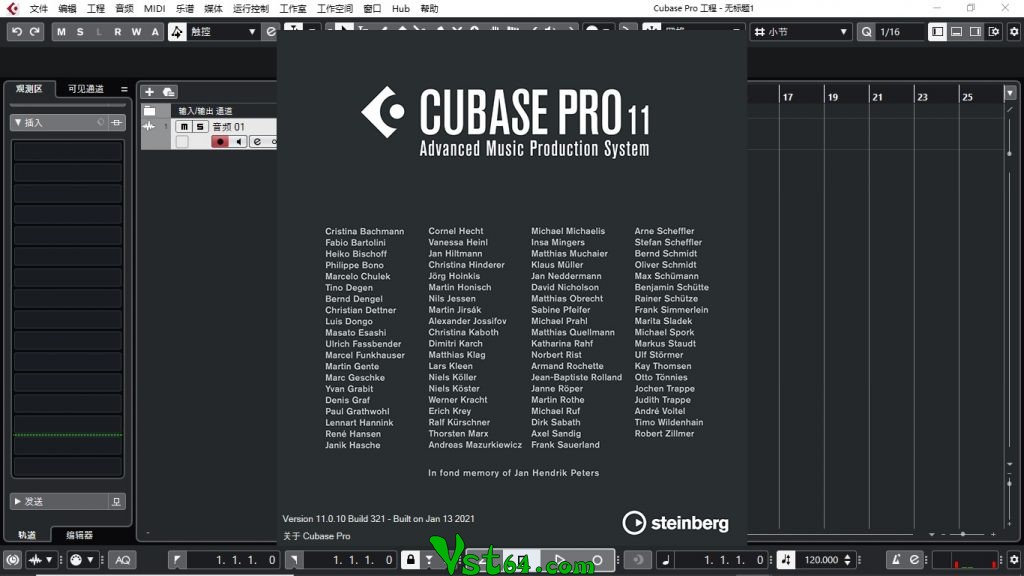This screenshot has height=576, width=1024.
Task: Click the Add Track plus button
Action: [x=150, y=92]
